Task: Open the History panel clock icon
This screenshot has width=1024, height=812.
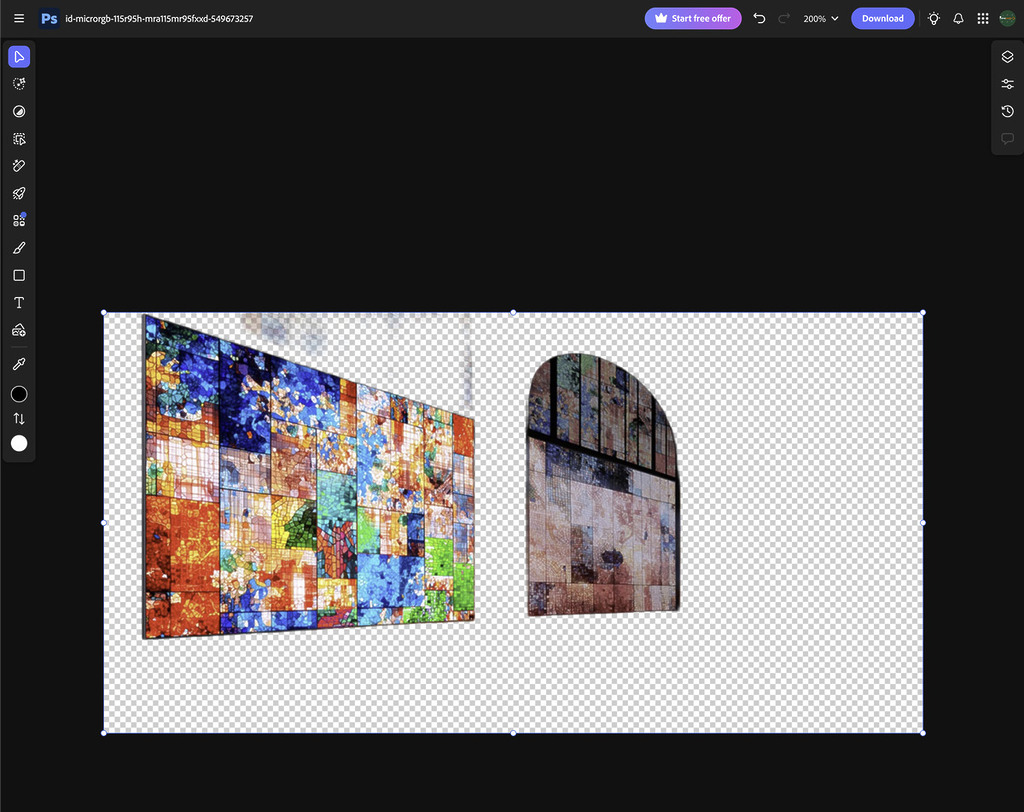Action: pos(1007,111)
